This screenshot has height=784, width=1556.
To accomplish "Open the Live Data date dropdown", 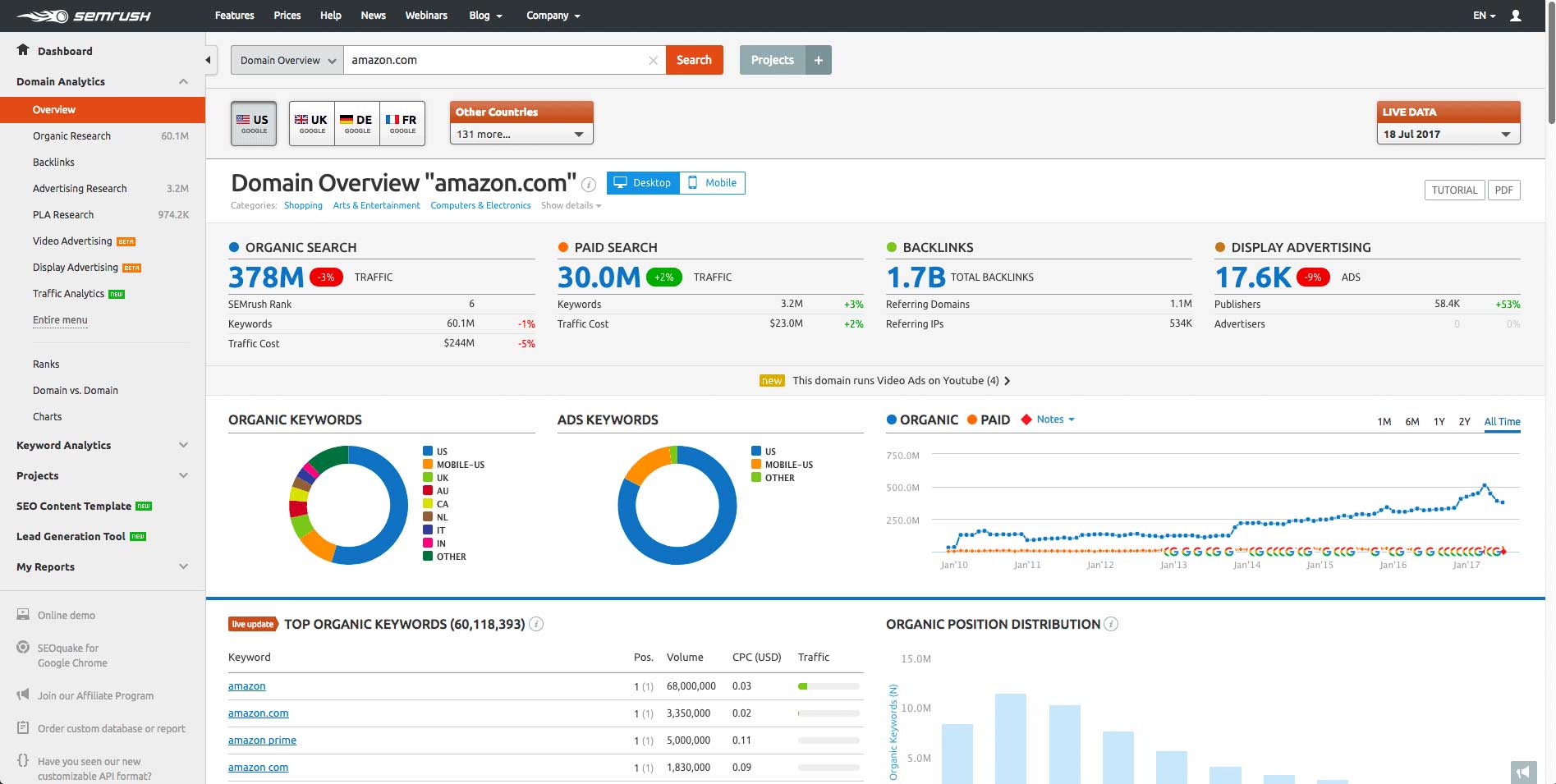I will [x=1448, y=134].
